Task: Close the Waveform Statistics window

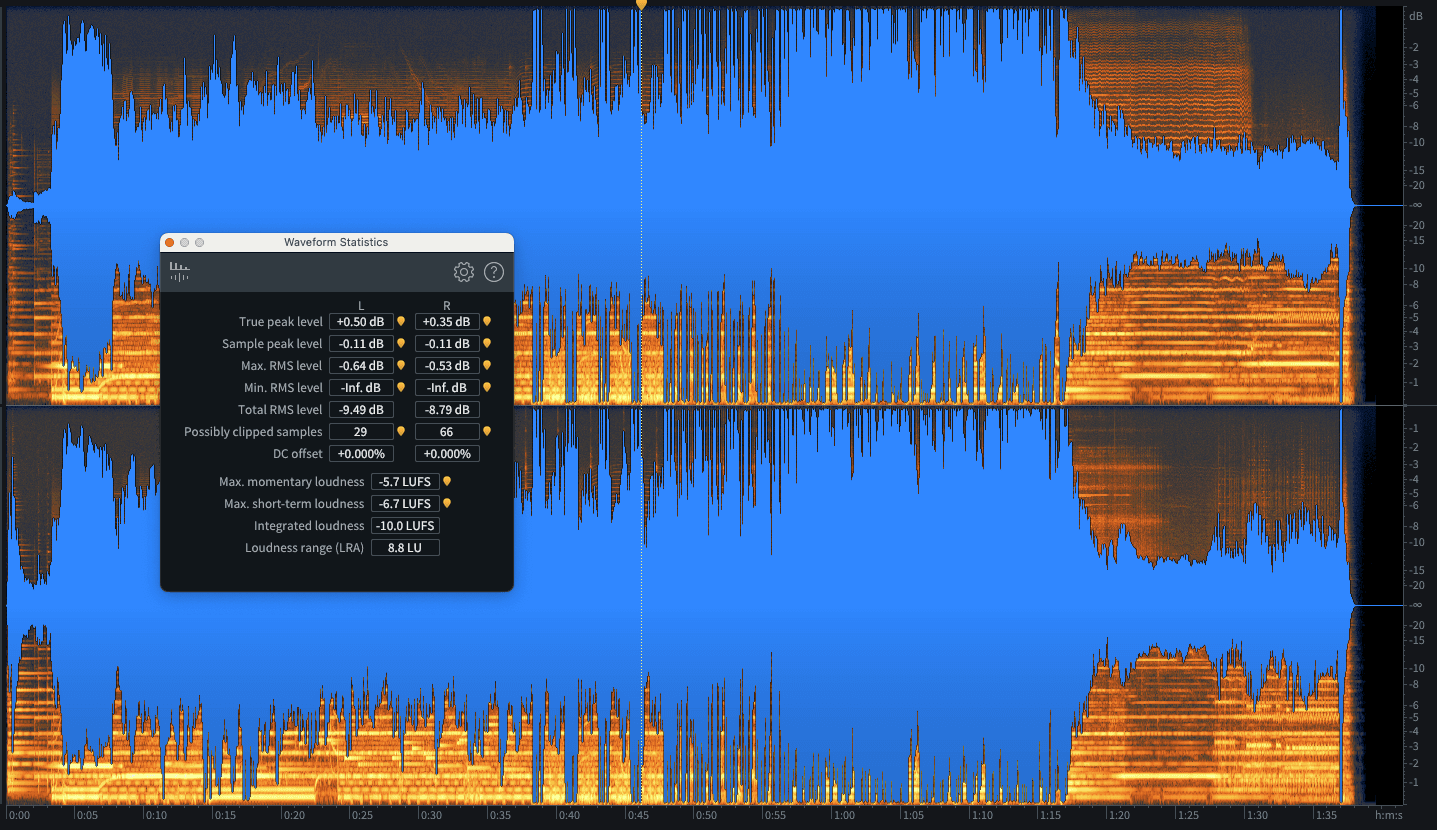Action: (x=170, y=242)
